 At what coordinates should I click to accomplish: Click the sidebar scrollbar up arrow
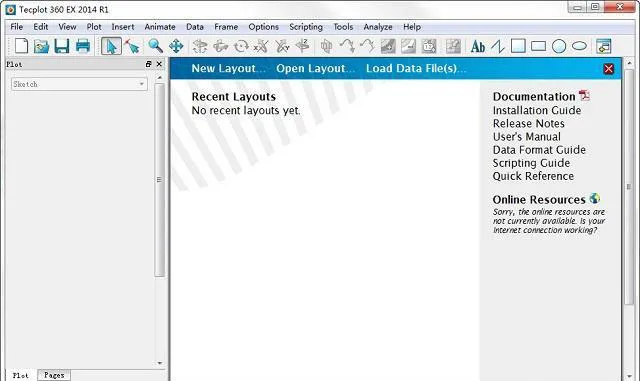tap(160, 78)
